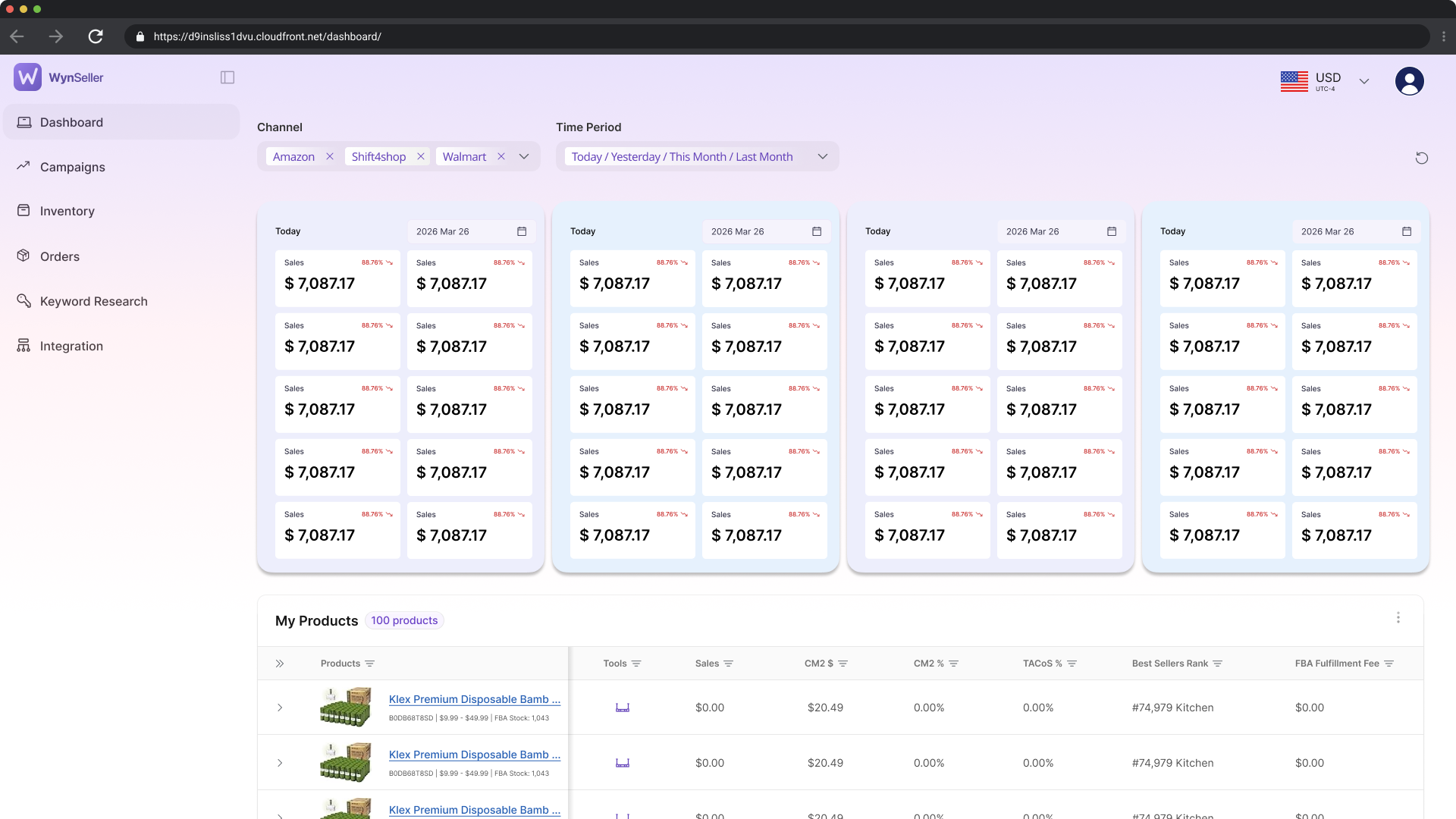Image resolution: width=1456 pixels, height=819 pixels.
Task: Open the calendar icon in the third Today card
Action: pyautogui.click(x=1112, y=231)
